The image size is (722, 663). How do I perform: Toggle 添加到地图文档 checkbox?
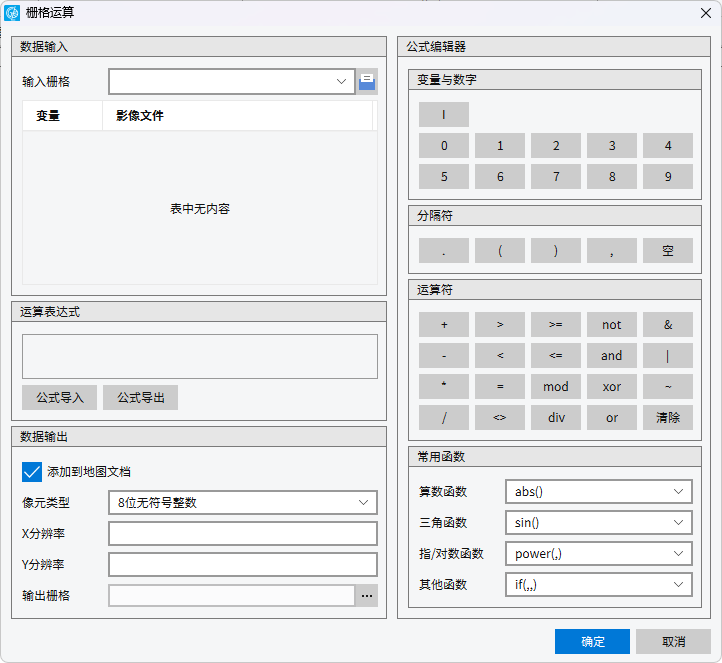point(32,472)
